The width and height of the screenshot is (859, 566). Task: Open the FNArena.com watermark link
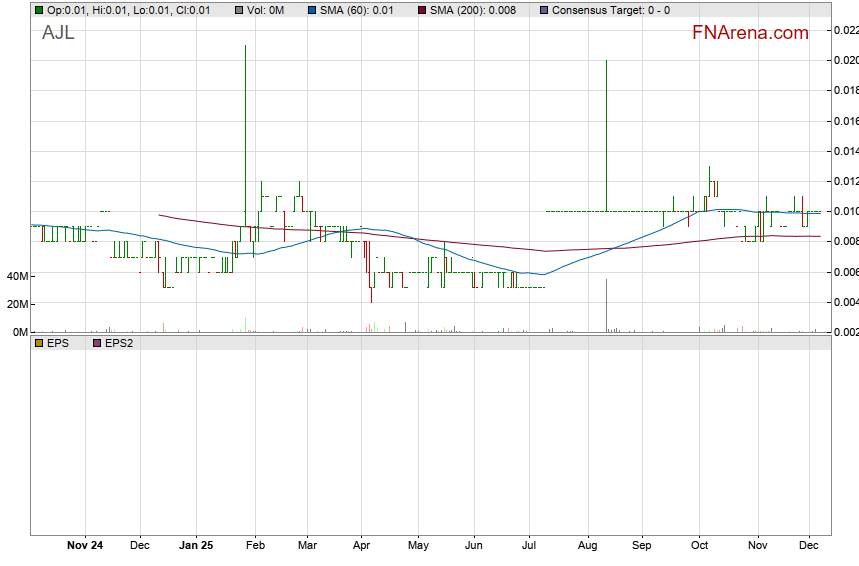click(750, 33)
